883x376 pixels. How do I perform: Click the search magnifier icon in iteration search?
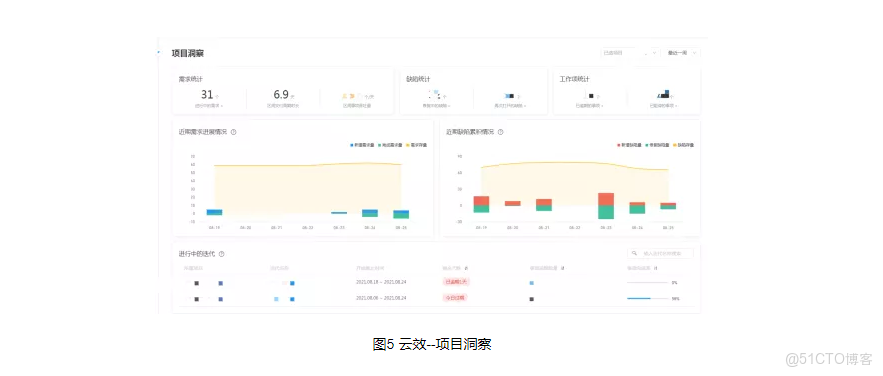tap(635, 254)
